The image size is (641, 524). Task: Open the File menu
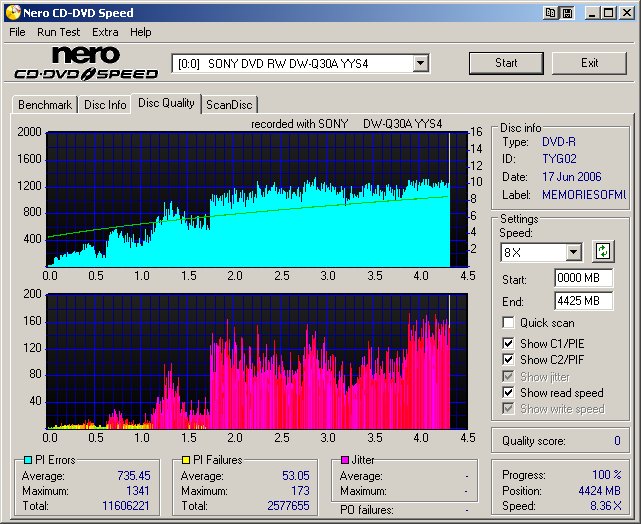tap(17, 32)
